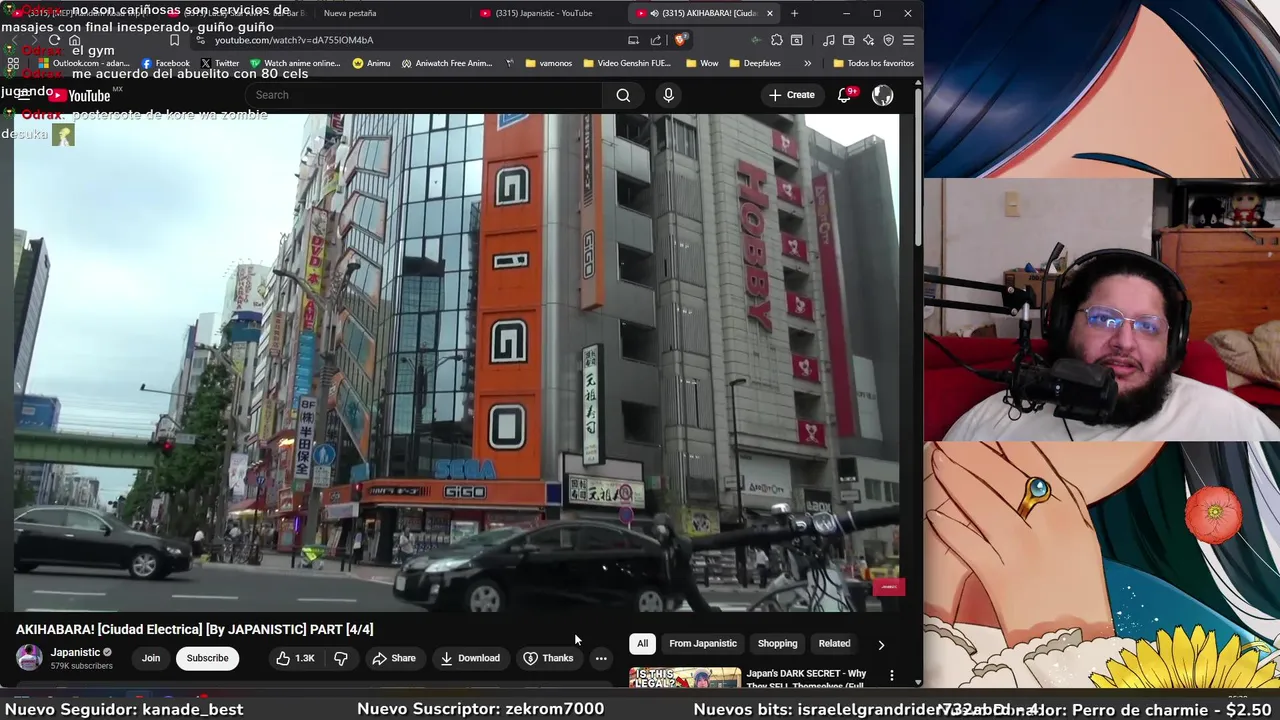
Task: Show more bookmarks chevron
Action: (807, 63)
